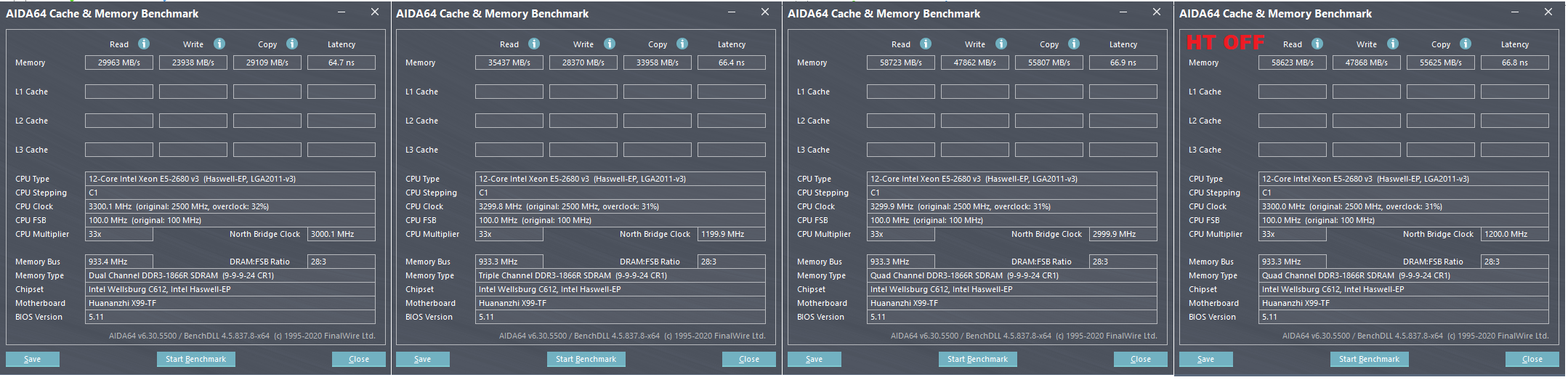Click the 3300.1 MHz CPU Clock field
The image size is (1568, 380).
click(230, 206)
